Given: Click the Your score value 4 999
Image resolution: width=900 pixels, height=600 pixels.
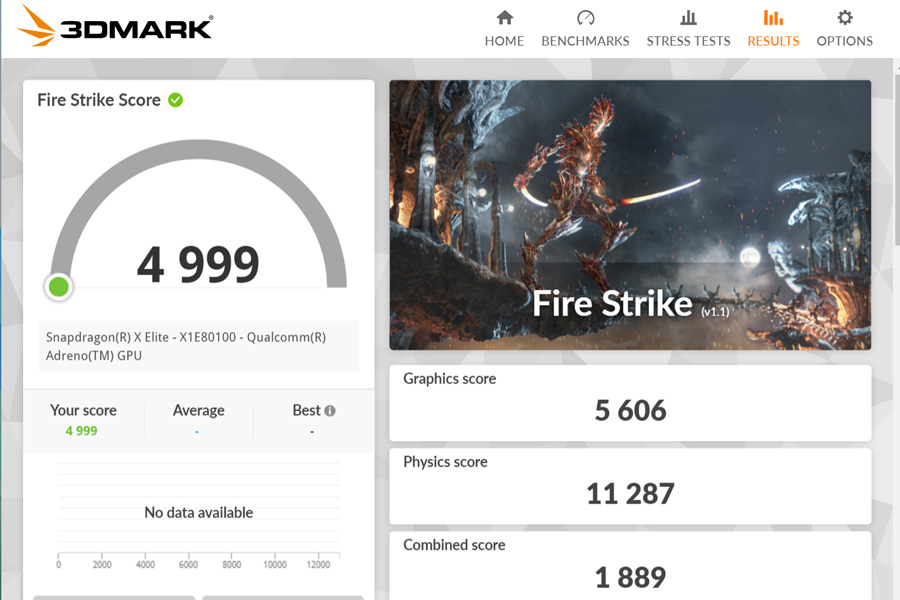Looking at the screenshot, I should pos(82,431).
